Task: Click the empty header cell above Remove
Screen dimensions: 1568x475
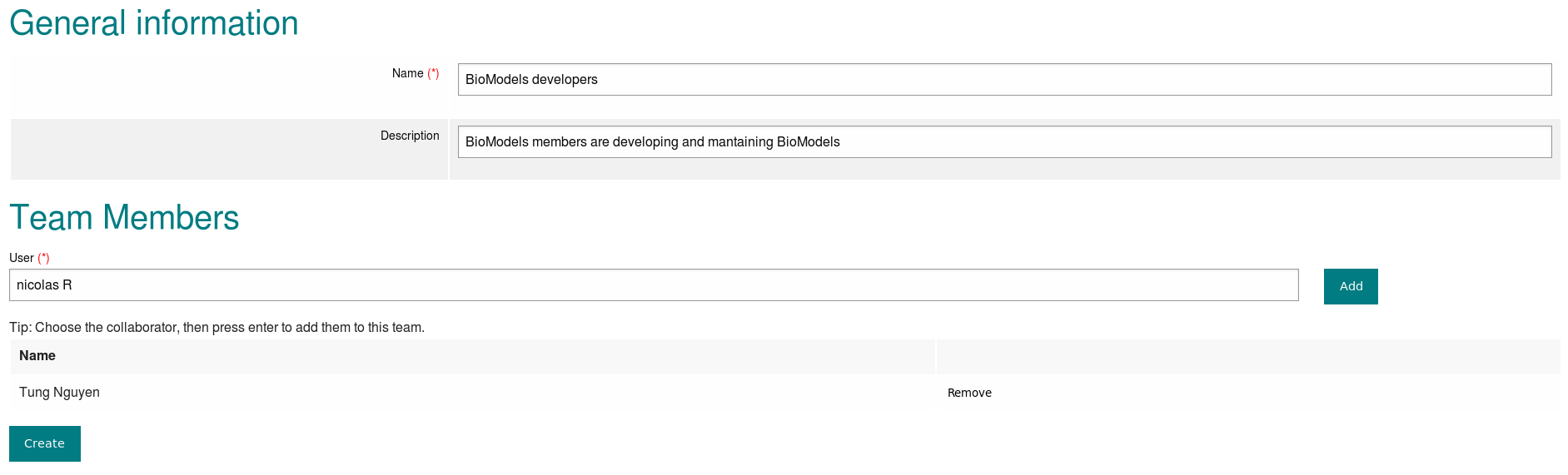Action: 1247,356
